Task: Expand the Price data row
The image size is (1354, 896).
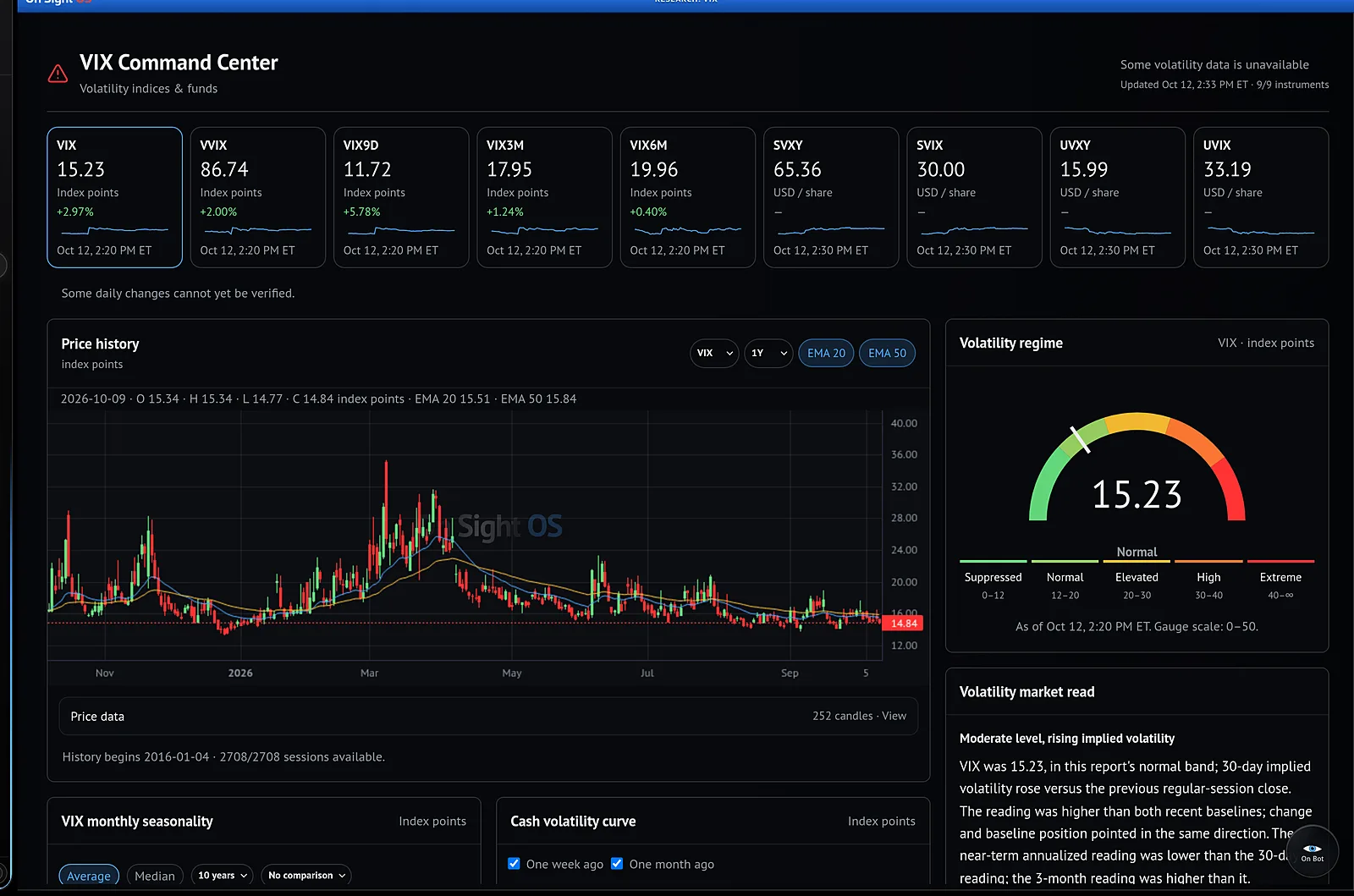Action: pos(488,716)
